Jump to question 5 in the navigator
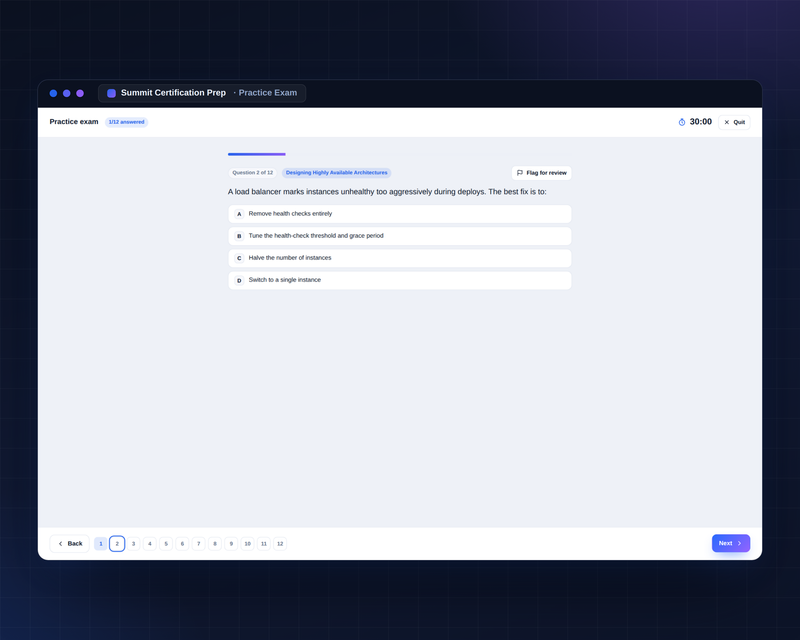Image resolution: width=800 pixels, height=640 pixels. pyautogui.click(x=166, y=544)
